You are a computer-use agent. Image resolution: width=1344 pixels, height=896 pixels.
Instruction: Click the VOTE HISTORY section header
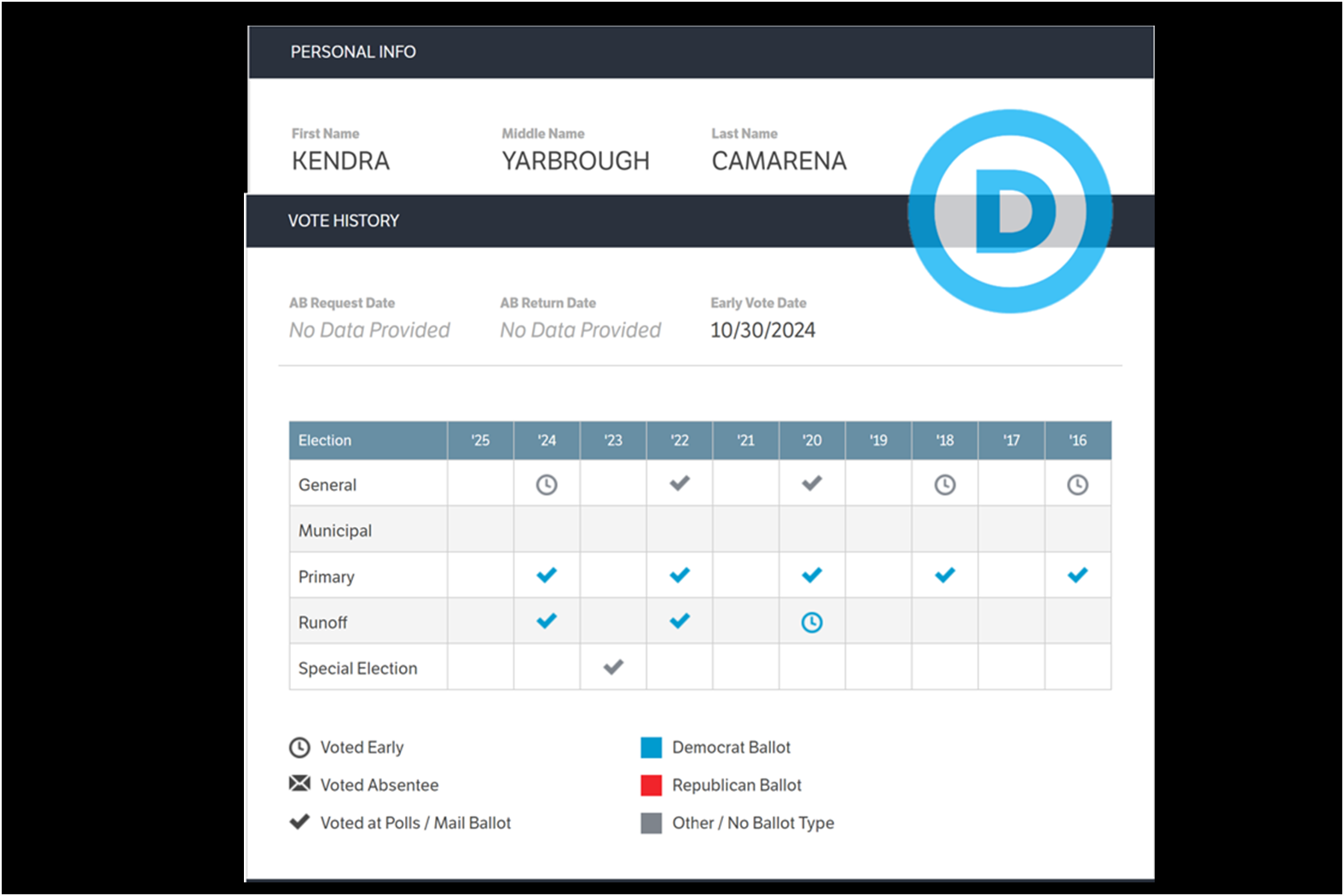point(701,221)
